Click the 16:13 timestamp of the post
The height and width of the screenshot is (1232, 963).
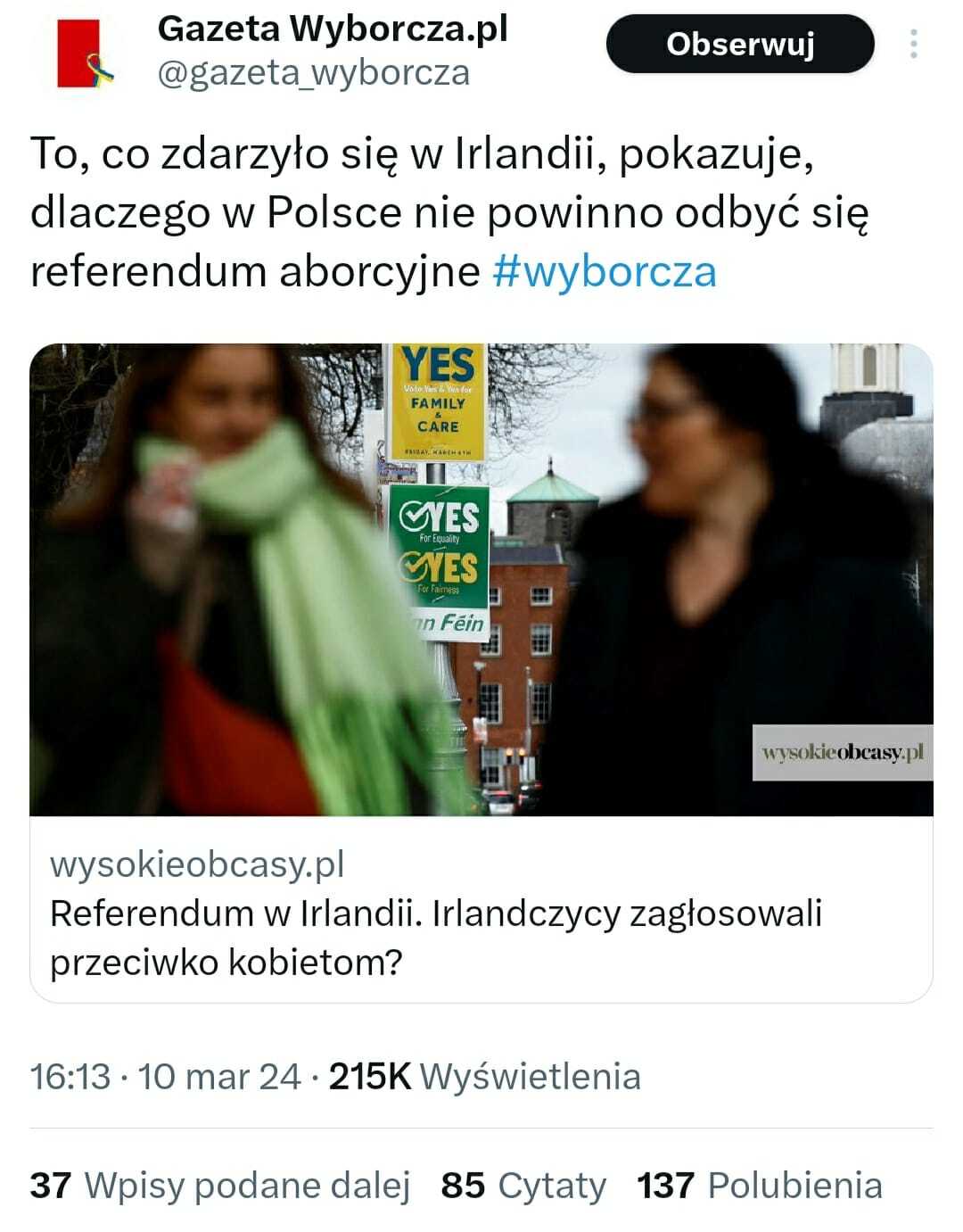(x=70, y=1076)
